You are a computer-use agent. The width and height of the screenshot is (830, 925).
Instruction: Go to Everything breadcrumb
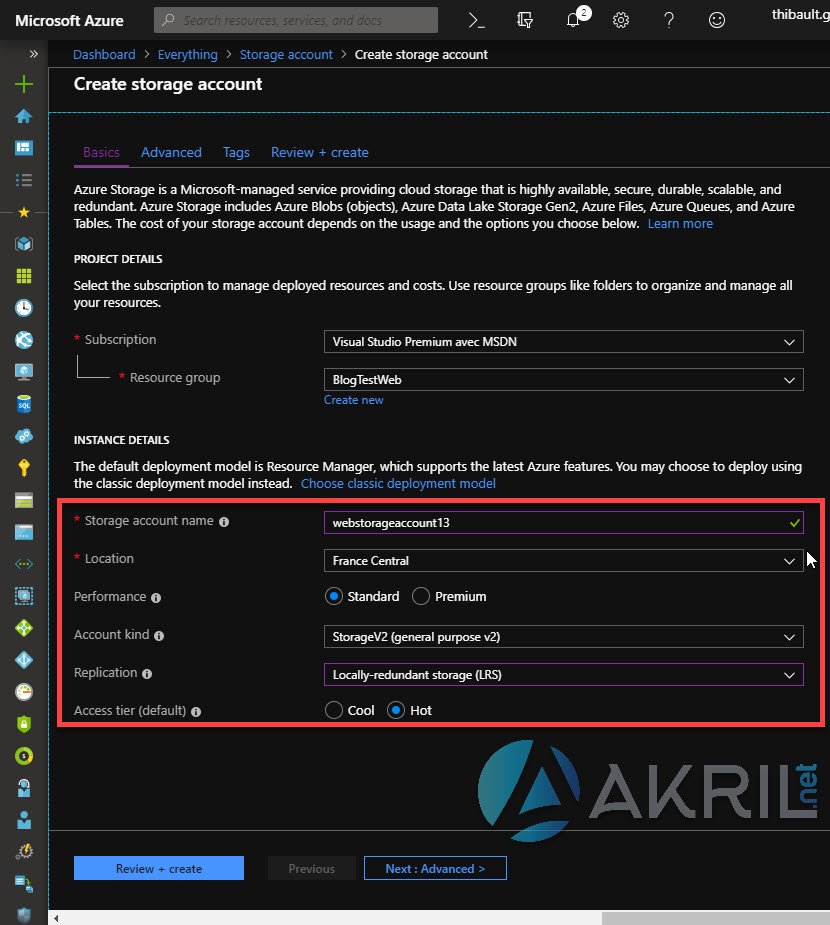(x=188, y=54)
